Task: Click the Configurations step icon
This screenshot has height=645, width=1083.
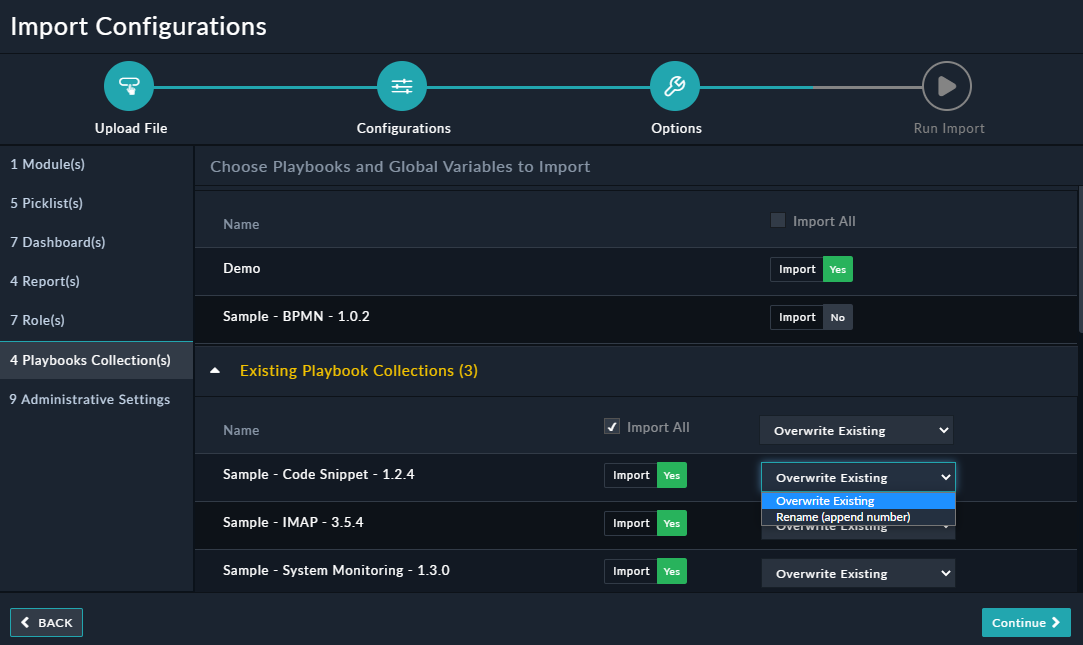Action: tap(402, 86)
